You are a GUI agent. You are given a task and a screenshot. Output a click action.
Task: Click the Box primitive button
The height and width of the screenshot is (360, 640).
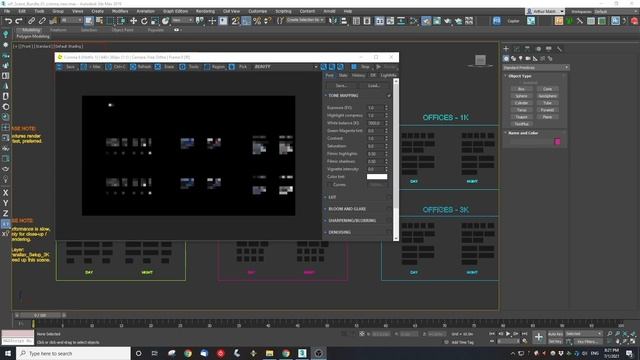coord(521,89)
